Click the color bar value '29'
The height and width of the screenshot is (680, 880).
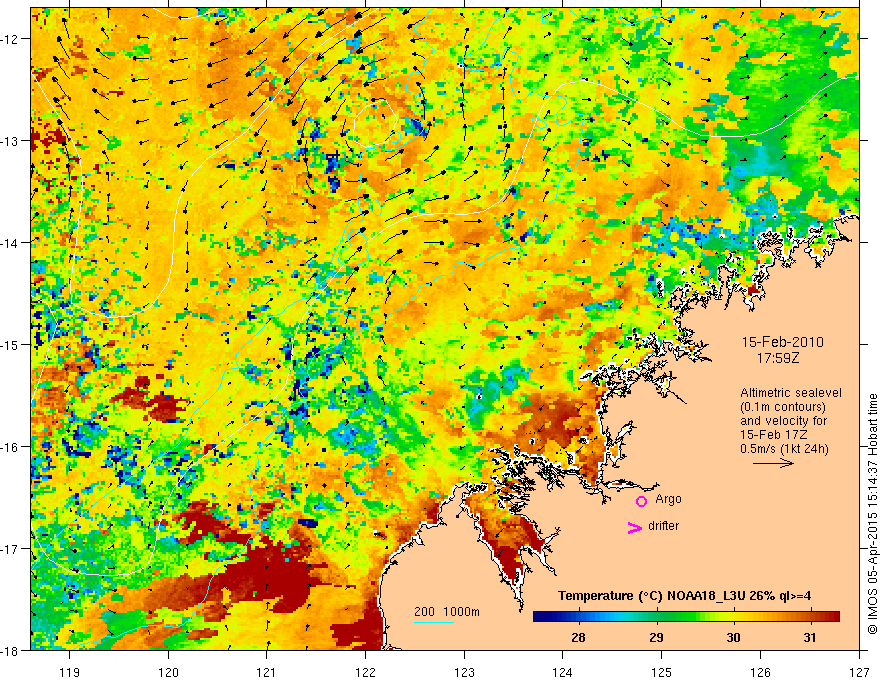(x=656, y=637)
